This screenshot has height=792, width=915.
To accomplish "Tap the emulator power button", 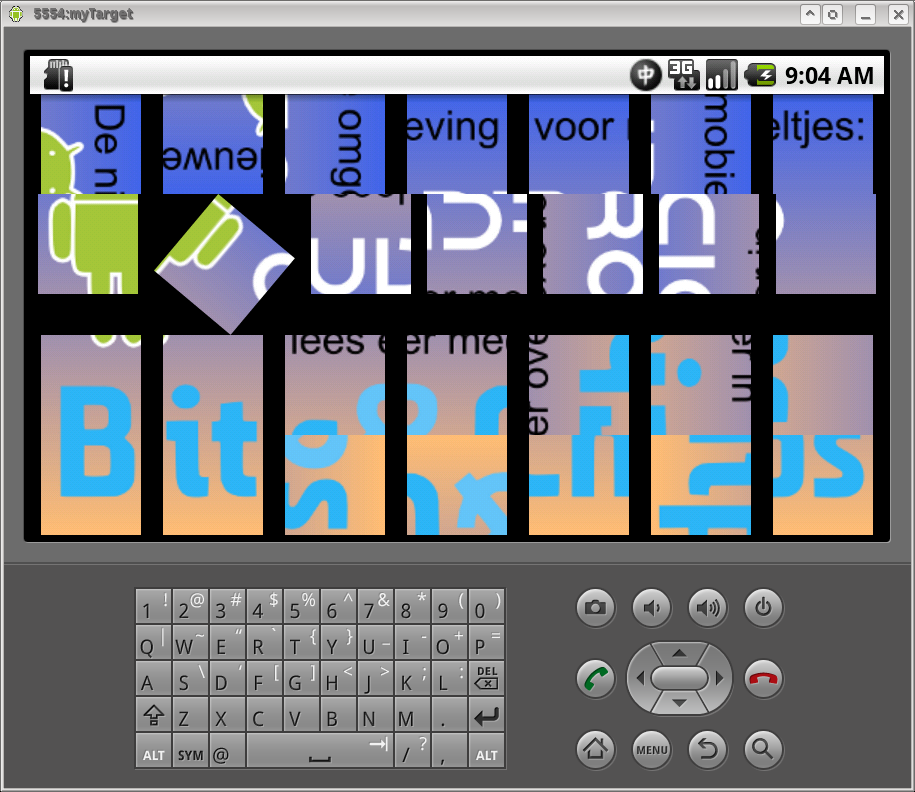I will pos(763,608).
